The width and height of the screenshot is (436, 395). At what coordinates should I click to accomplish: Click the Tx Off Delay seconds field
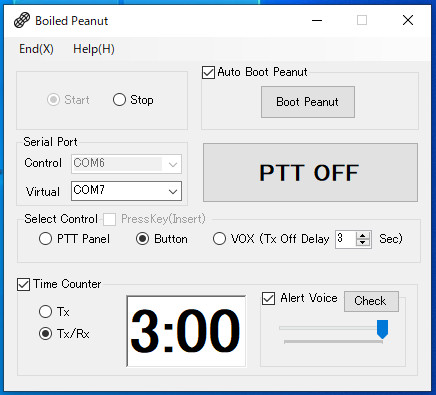click(346, 239)
